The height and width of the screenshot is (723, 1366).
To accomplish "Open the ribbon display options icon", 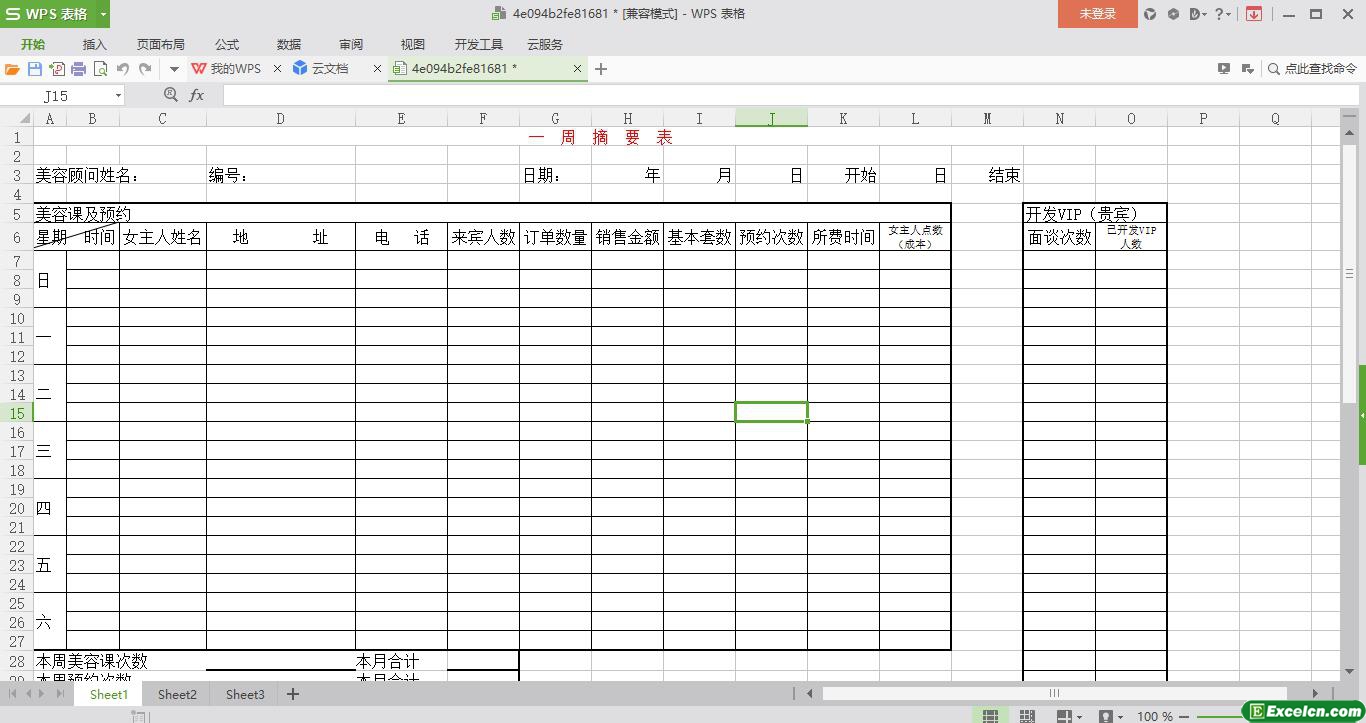I will [x=1247, y=69].
